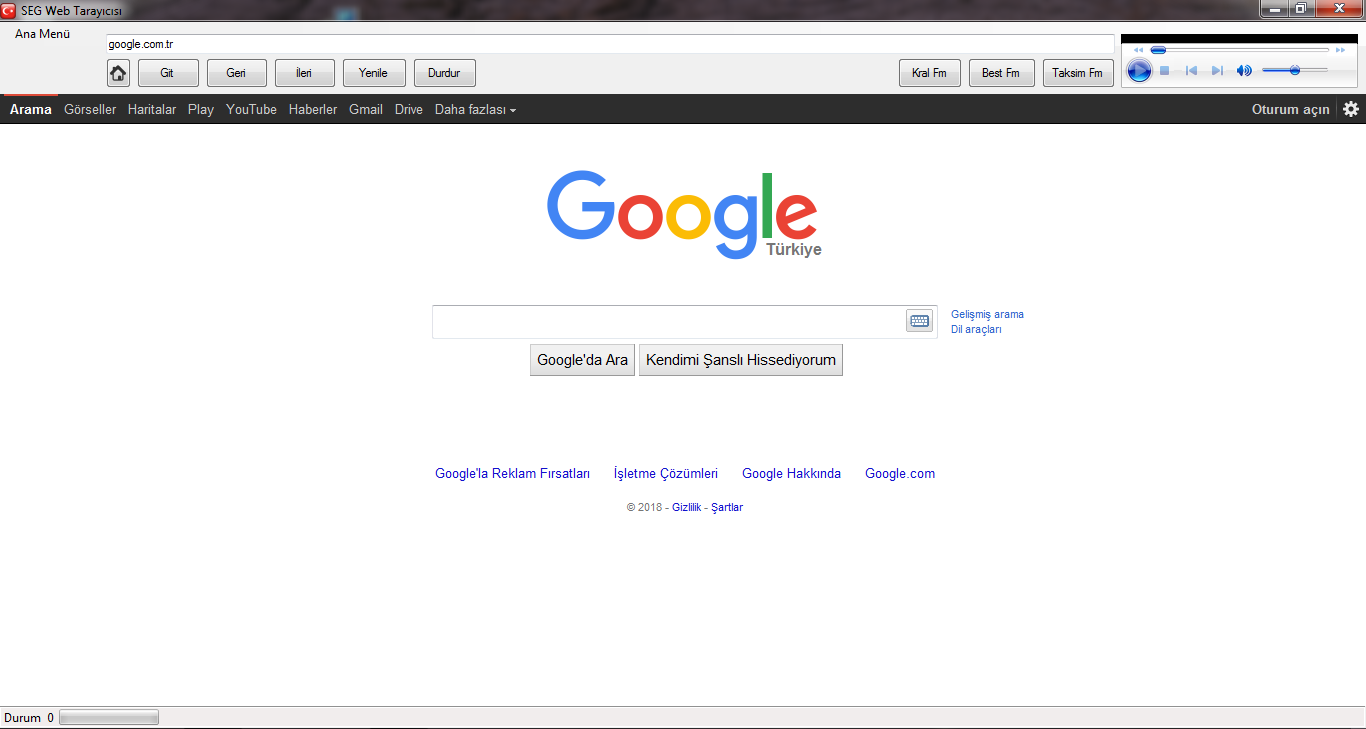Open Drive from Google bar
The height and width of the screenshot is (729, 1366).
click(x=409, y=110)
